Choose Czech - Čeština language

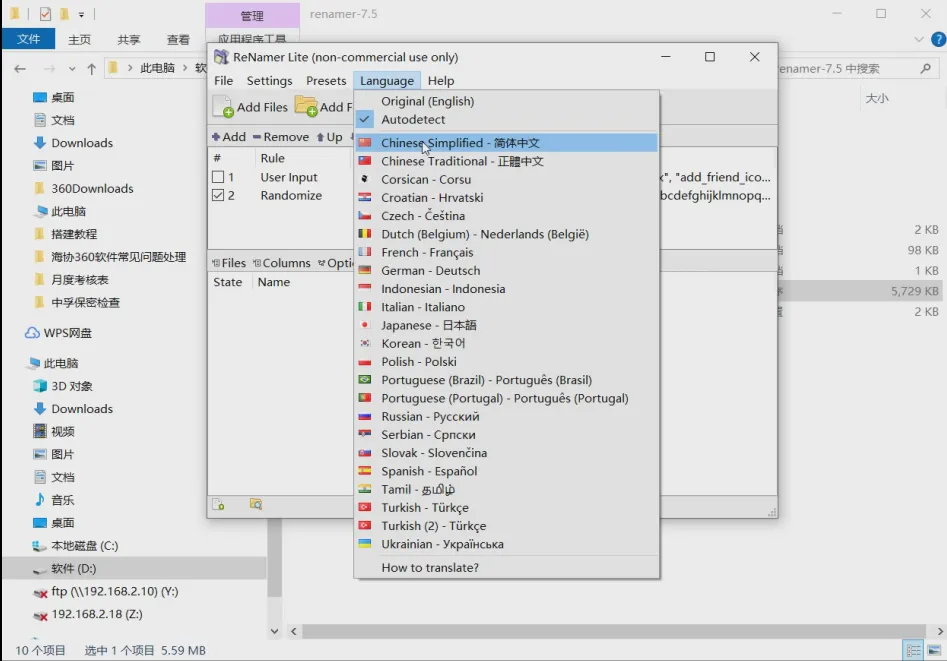[506, 216]
